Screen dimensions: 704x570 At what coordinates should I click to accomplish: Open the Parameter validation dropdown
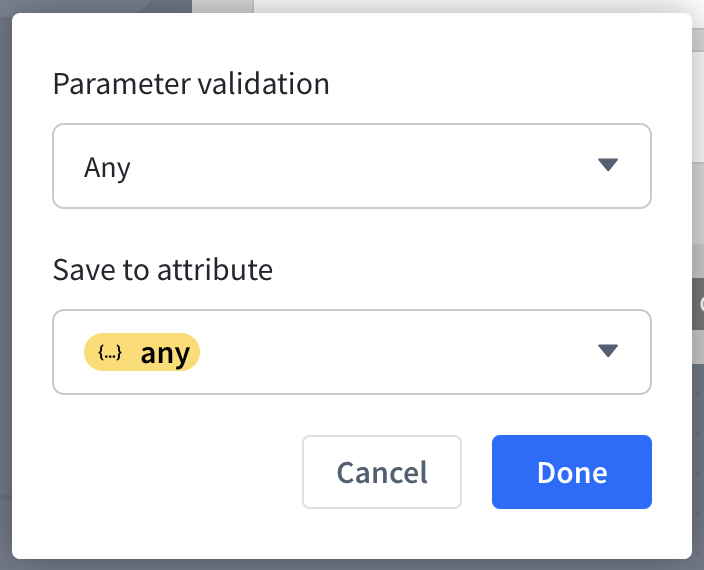pyautogui.click(x=352, y=166)
